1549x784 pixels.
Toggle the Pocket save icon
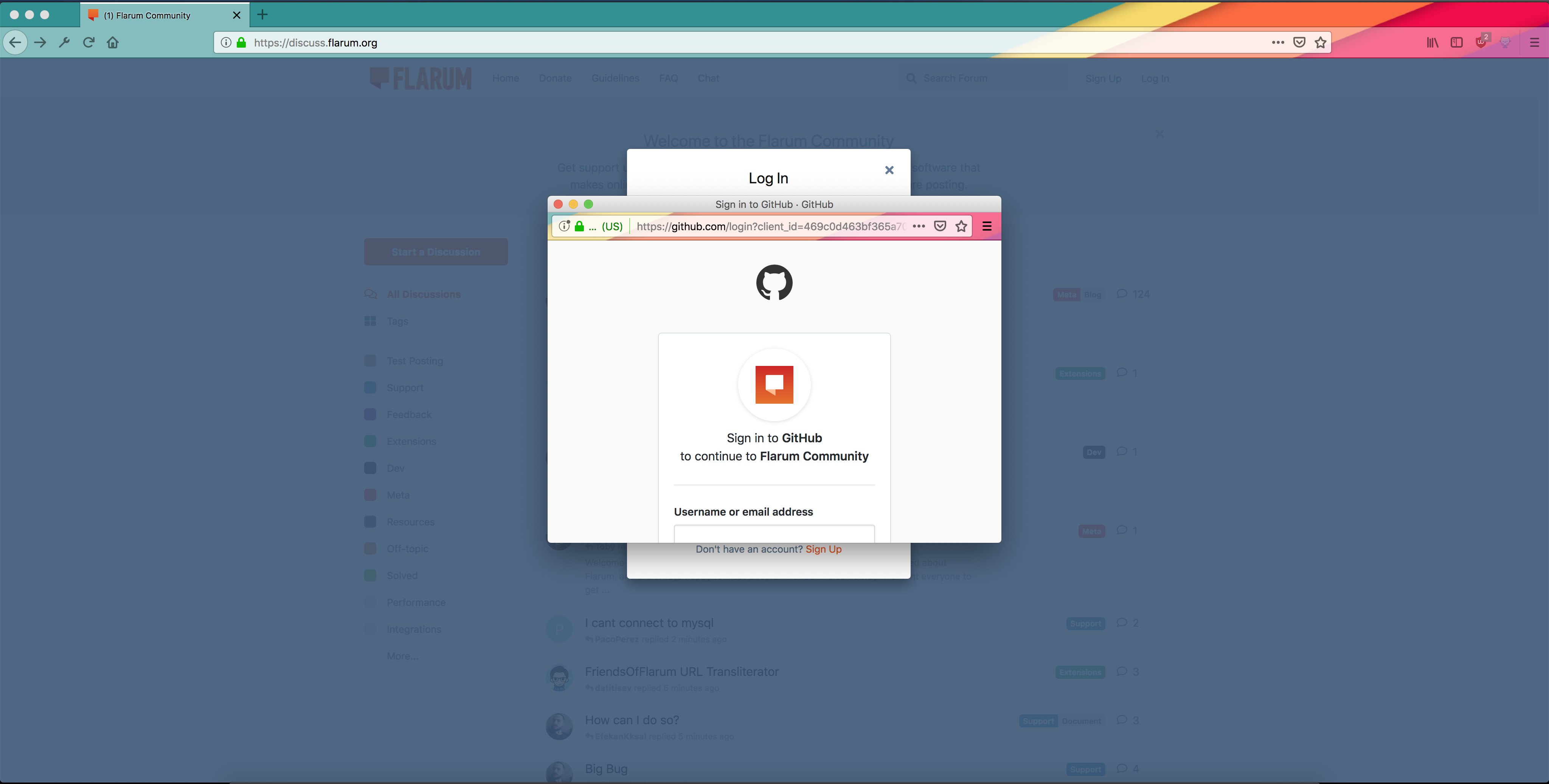point(1299,42)
